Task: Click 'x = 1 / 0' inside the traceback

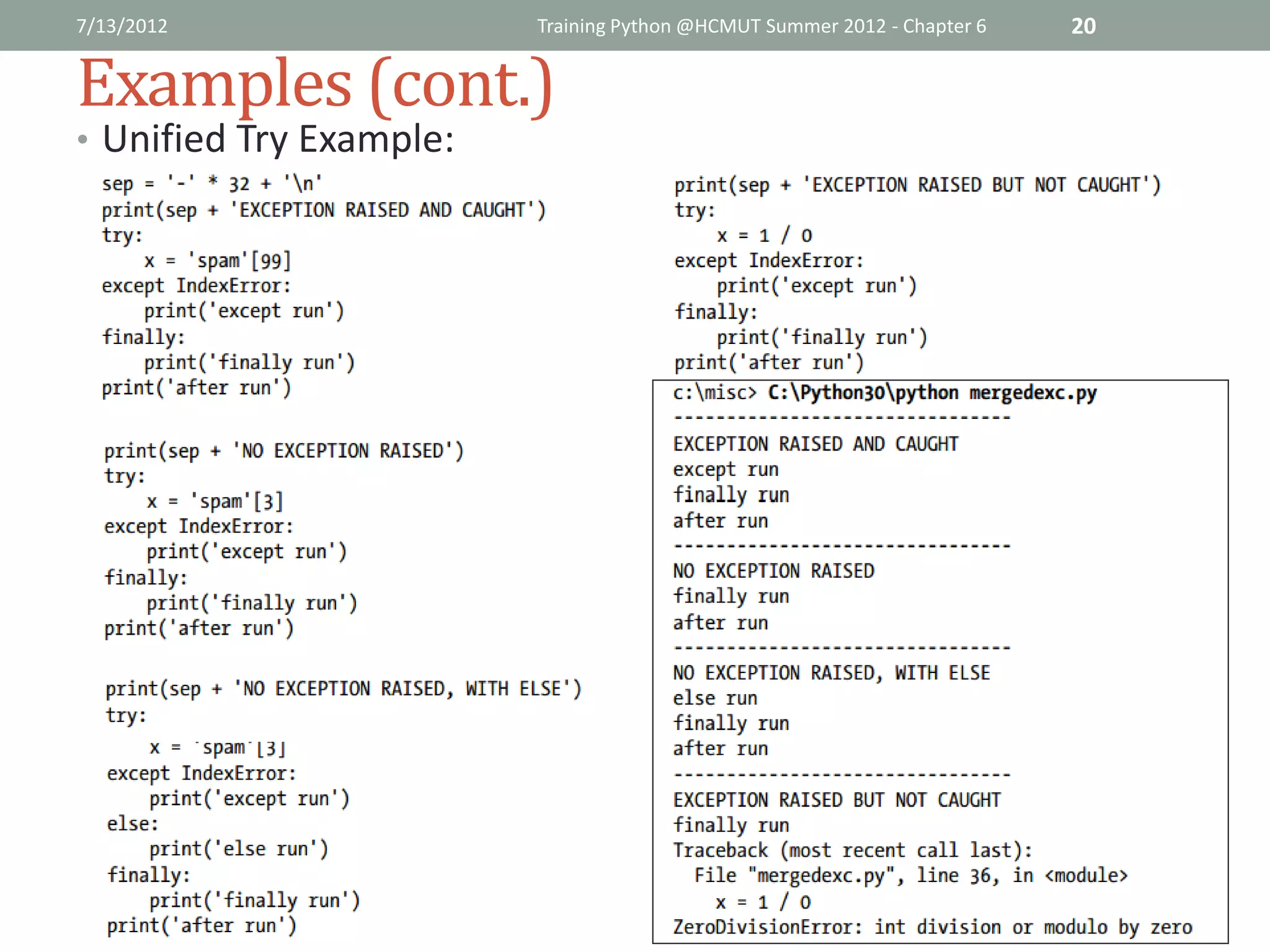Action: (763, 902)
